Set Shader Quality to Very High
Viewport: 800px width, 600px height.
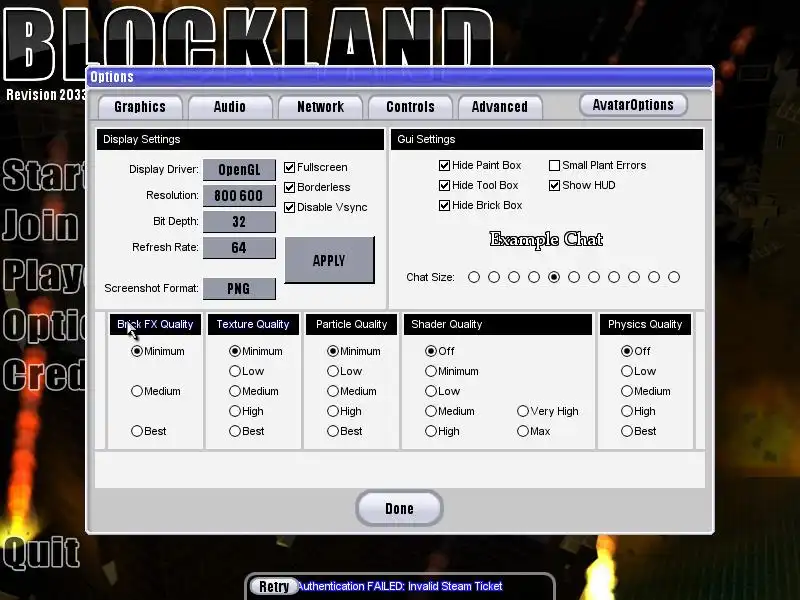coord(522,411)
